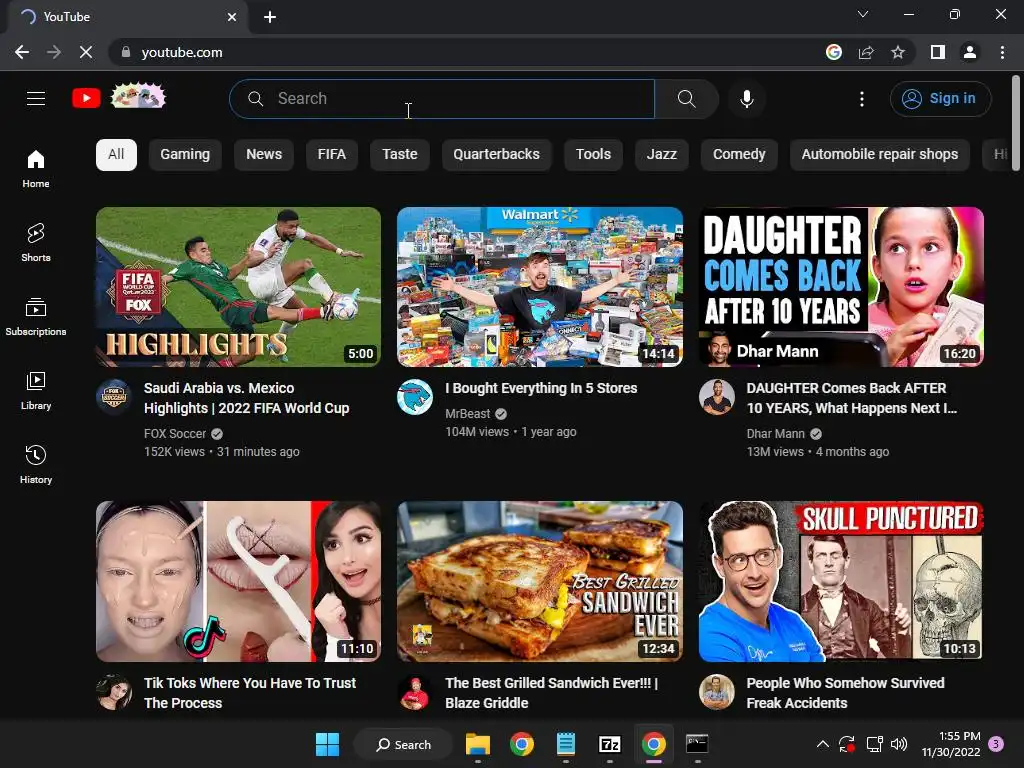This screenshot has height=768, width=1024.
Task: Select the News filter chip
Action: click(264, 155)
